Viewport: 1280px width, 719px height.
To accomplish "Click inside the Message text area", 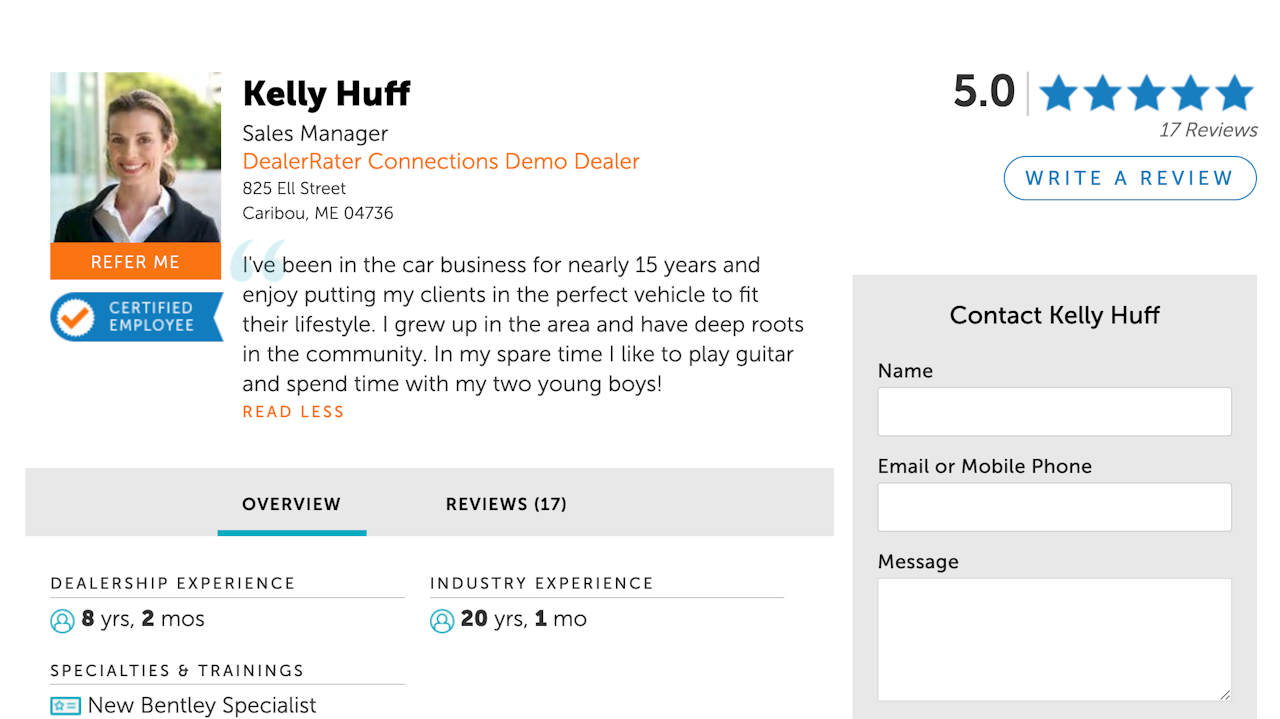I will click(x=1054, y=638).
